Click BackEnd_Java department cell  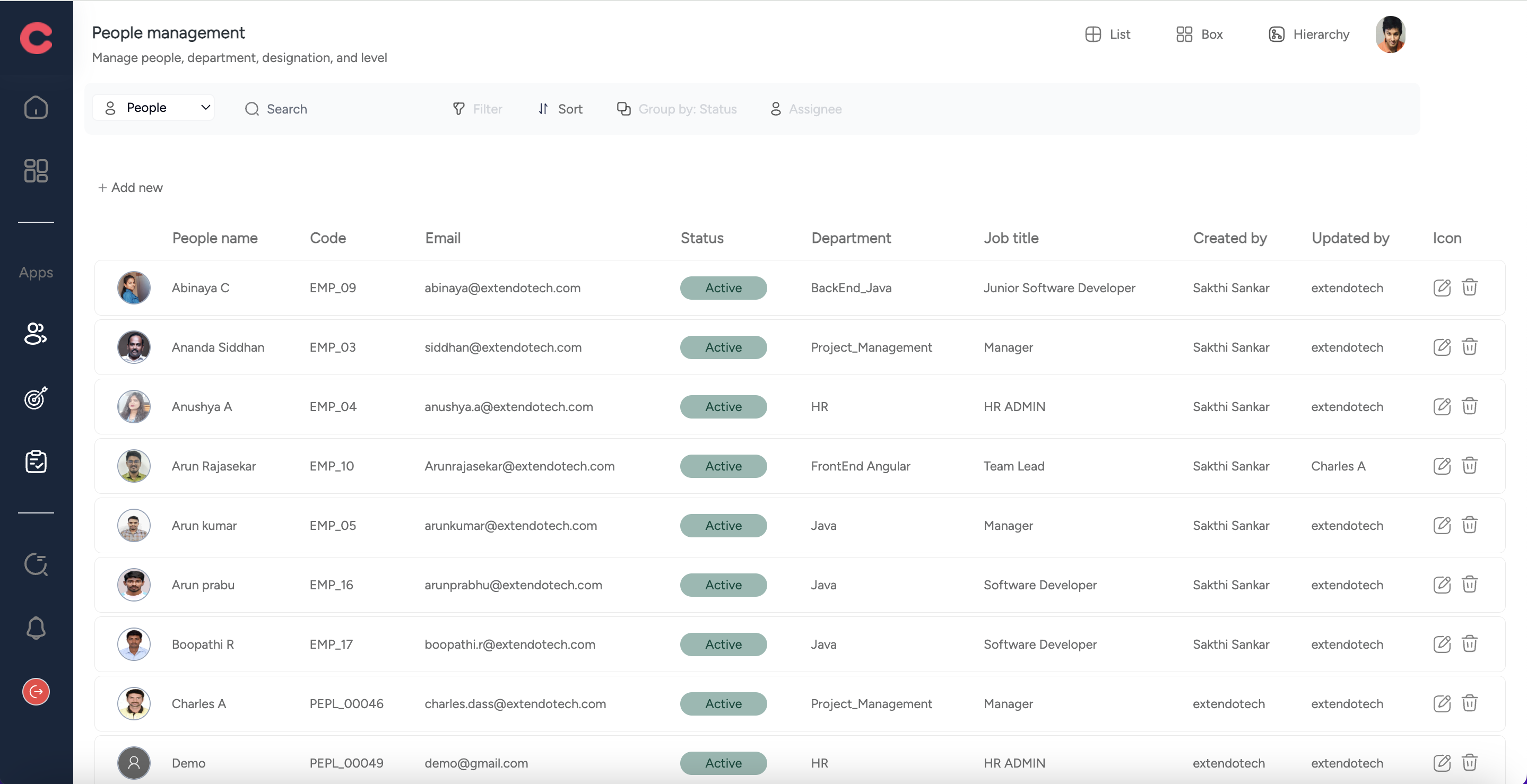tap(851, 288)
